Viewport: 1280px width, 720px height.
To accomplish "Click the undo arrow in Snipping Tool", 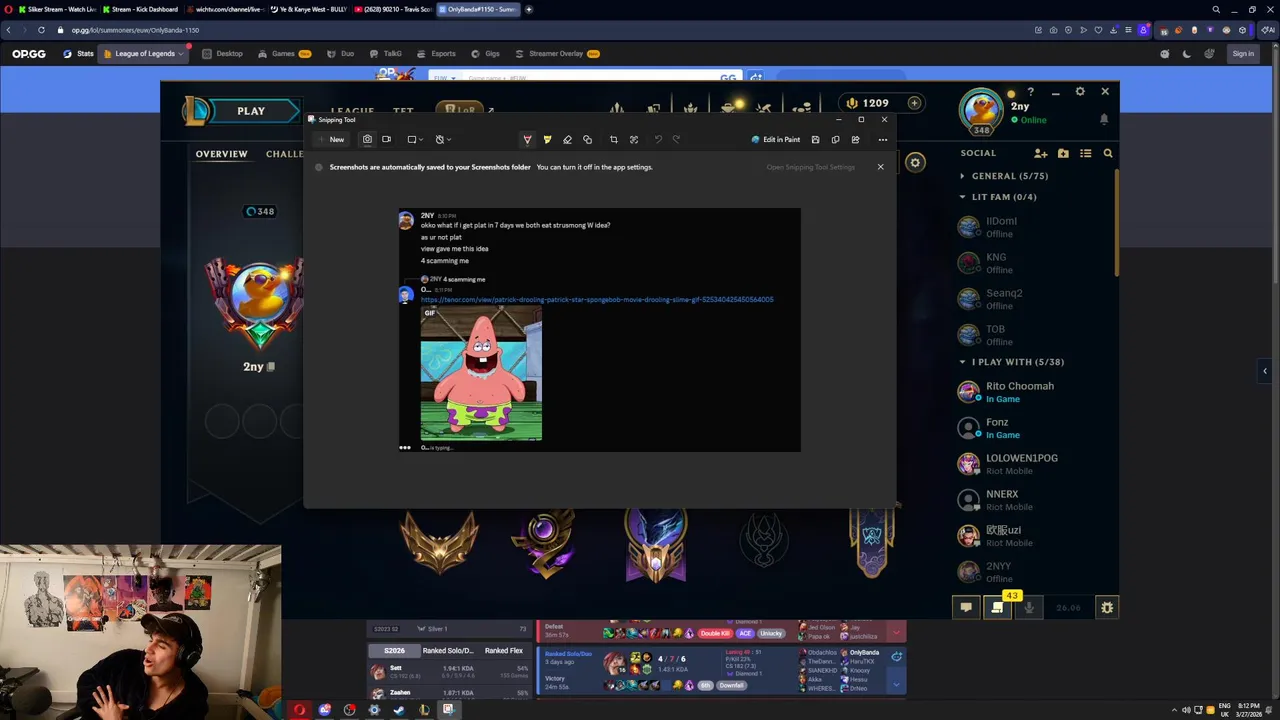I will point(657,140).
